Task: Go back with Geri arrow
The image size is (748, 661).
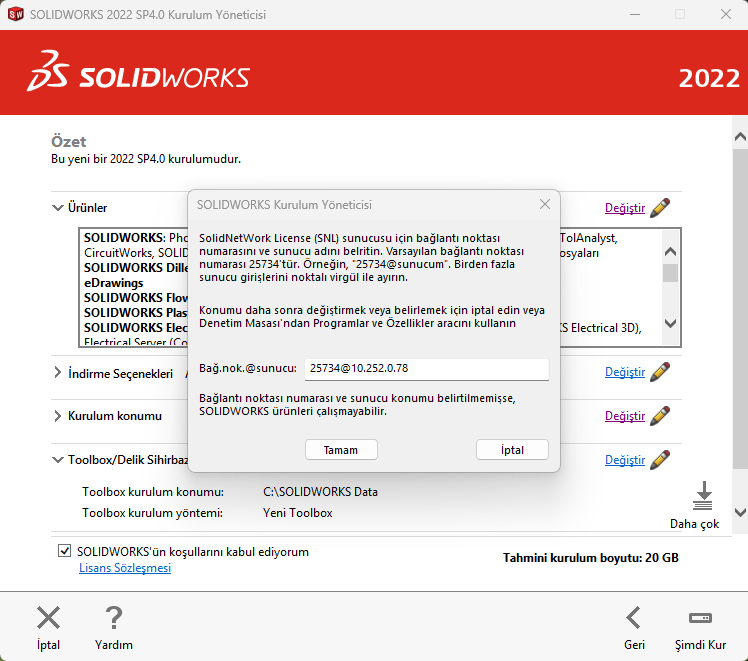Action: pyautogui.click(x=634, y=618)
